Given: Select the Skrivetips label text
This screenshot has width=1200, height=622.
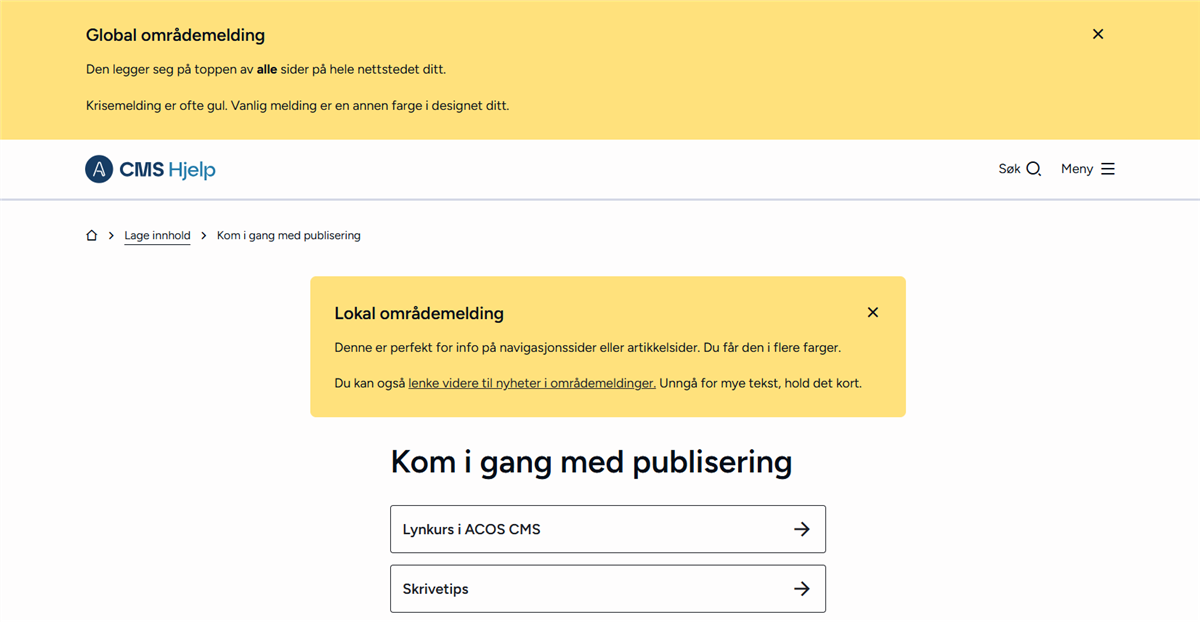Looking at the screenshot, I should click(x=435, y=589).
